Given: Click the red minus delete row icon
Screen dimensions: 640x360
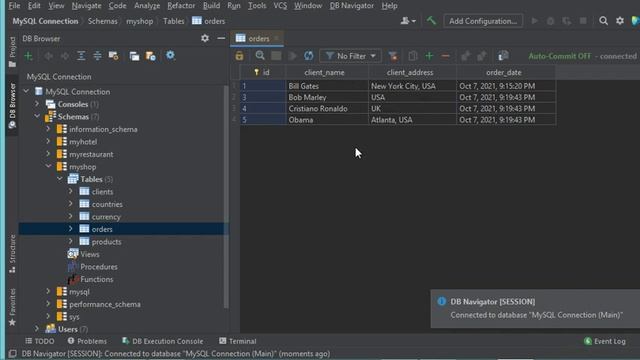Looking at the screenshot, I should [x=445, y=56].
